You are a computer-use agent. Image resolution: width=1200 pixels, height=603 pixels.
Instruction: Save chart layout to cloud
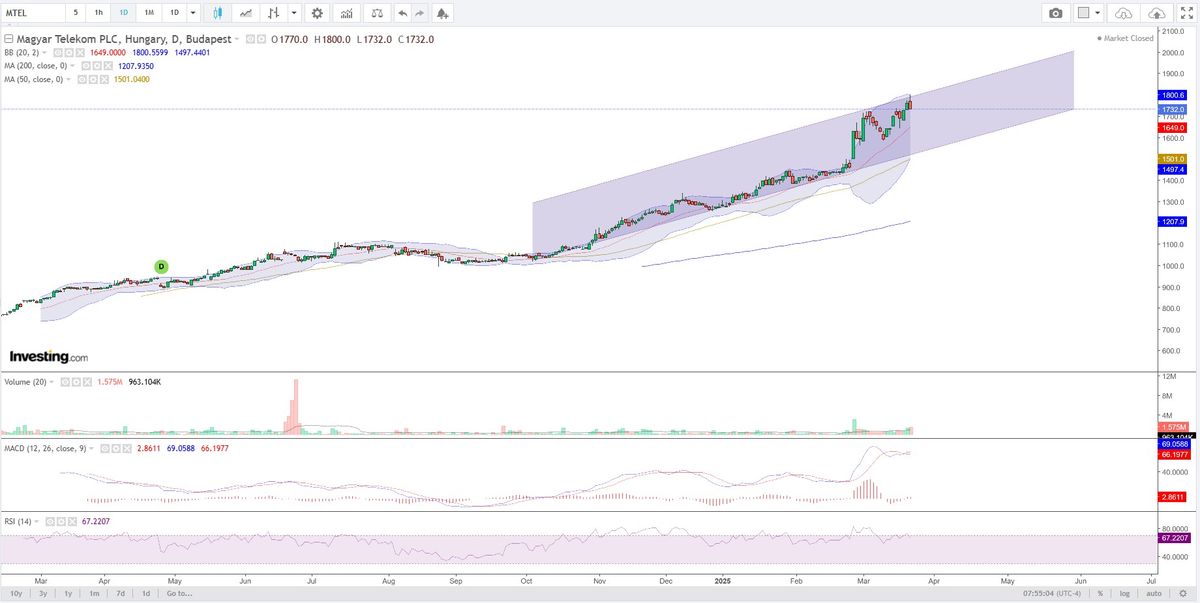coord(1157,13)
